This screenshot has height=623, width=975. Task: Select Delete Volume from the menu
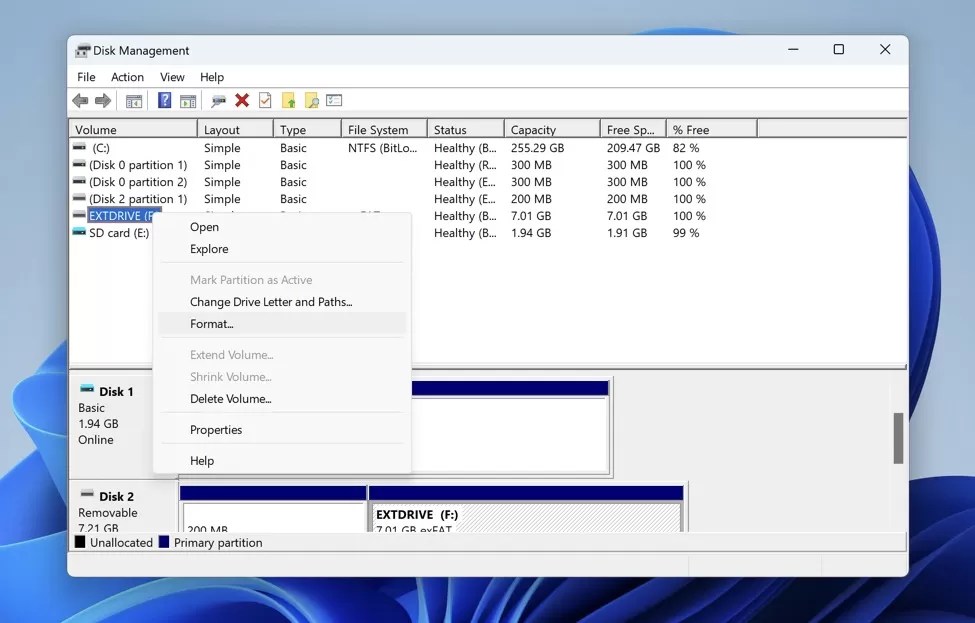point(229,399)
